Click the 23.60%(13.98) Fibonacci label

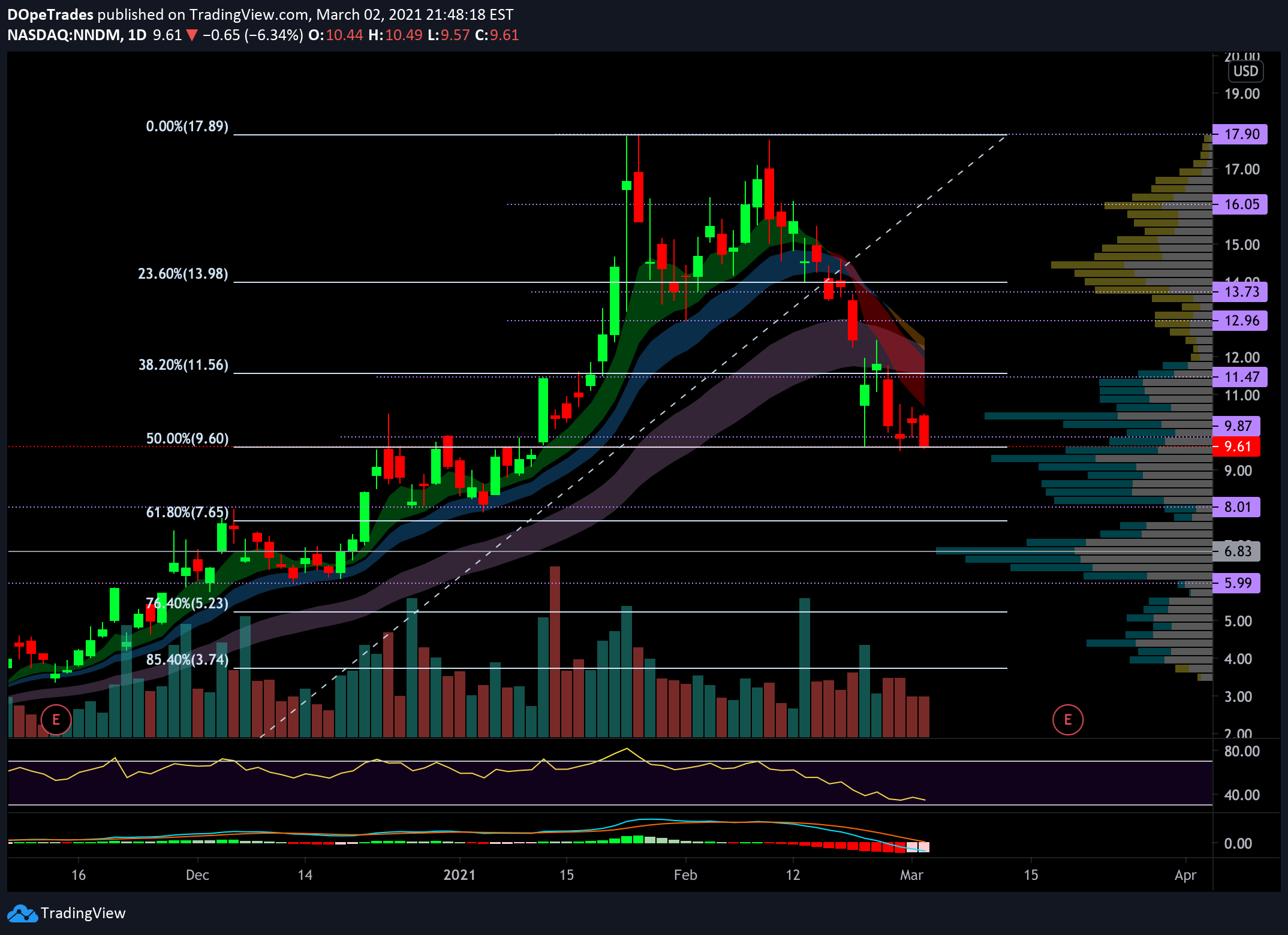point(183,274)
